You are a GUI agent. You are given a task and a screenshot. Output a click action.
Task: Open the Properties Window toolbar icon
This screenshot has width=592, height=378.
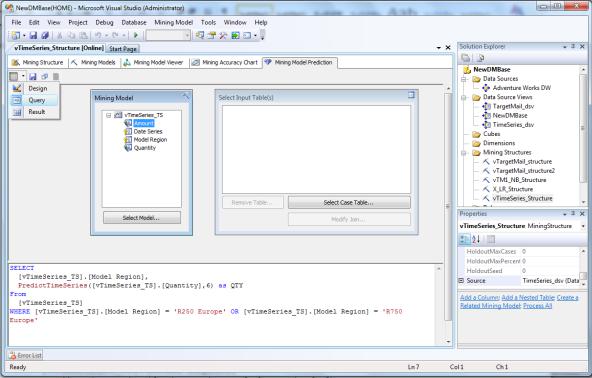point(211,35)
